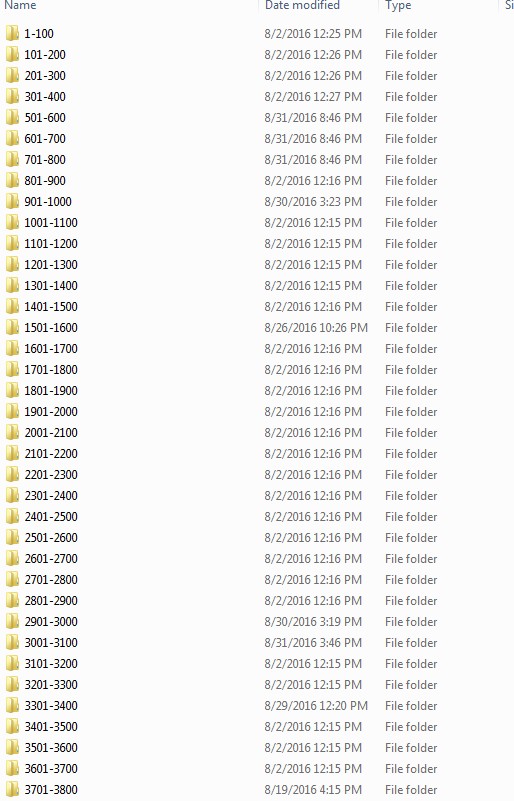
Task: Click the 8/26/2016 10:26 PM date entry
Action: coord(316,327)
